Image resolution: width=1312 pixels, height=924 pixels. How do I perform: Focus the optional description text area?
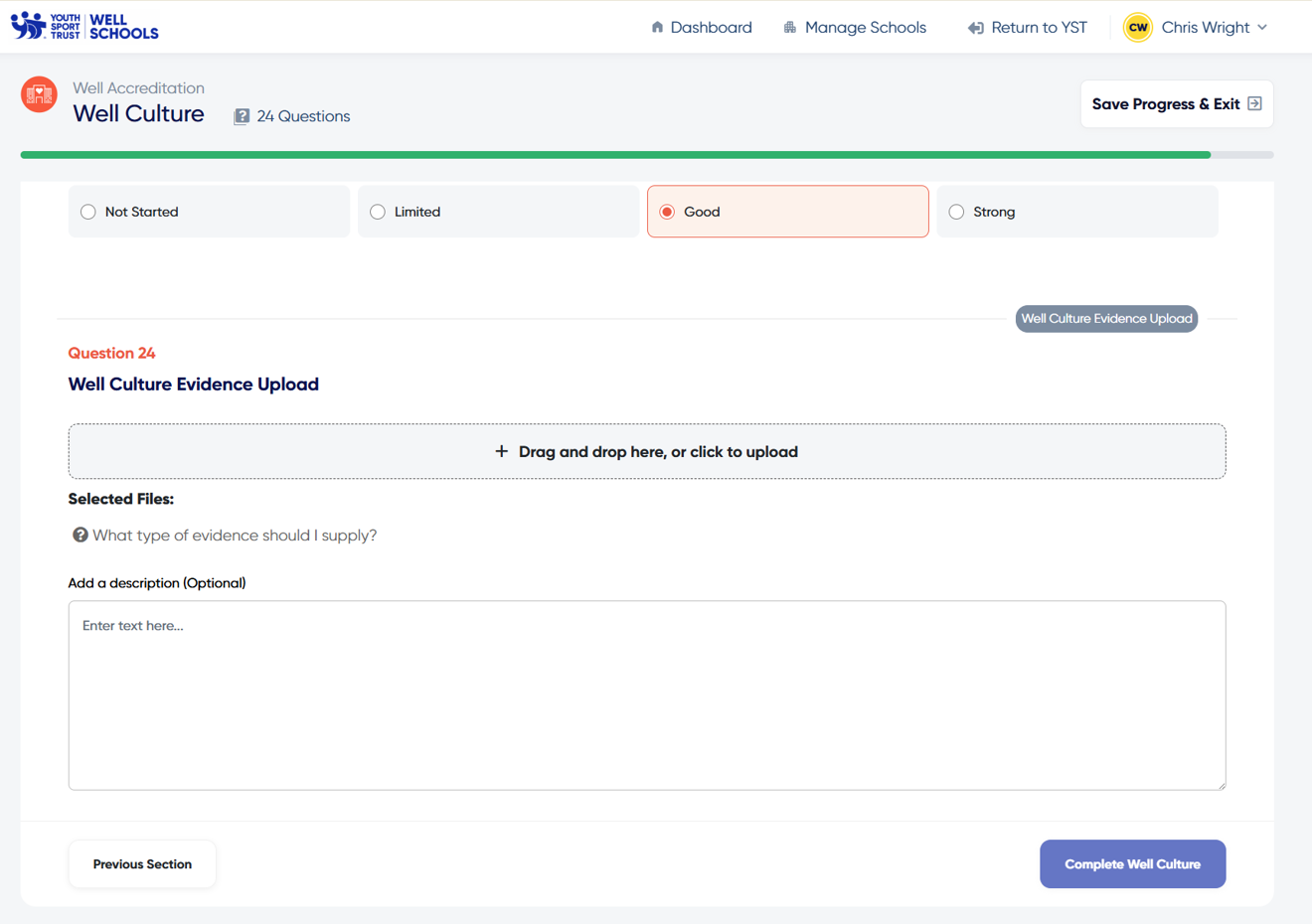coord(646,695)
